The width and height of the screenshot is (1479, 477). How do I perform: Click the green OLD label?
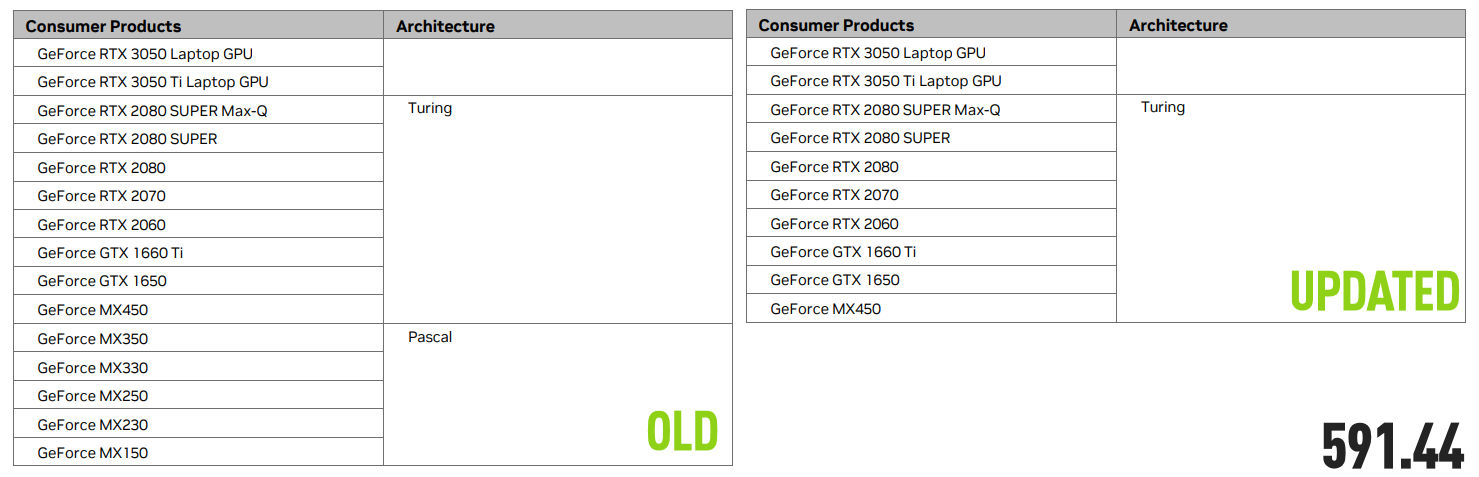click(x=682, y=432)
